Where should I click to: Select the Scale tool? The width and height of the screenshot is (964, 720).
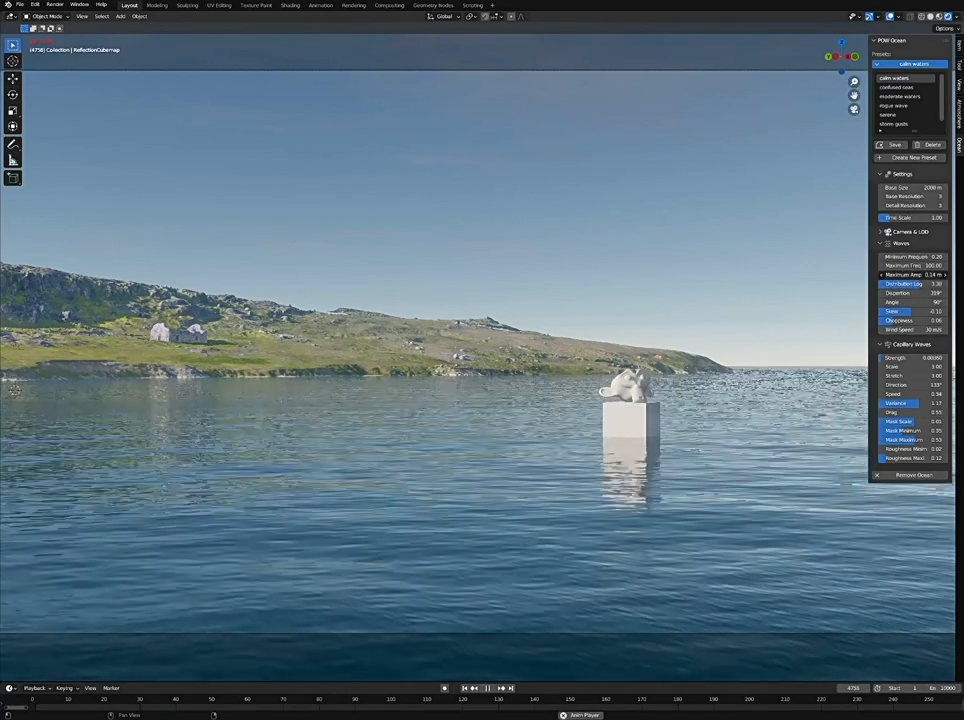point(13,109)
